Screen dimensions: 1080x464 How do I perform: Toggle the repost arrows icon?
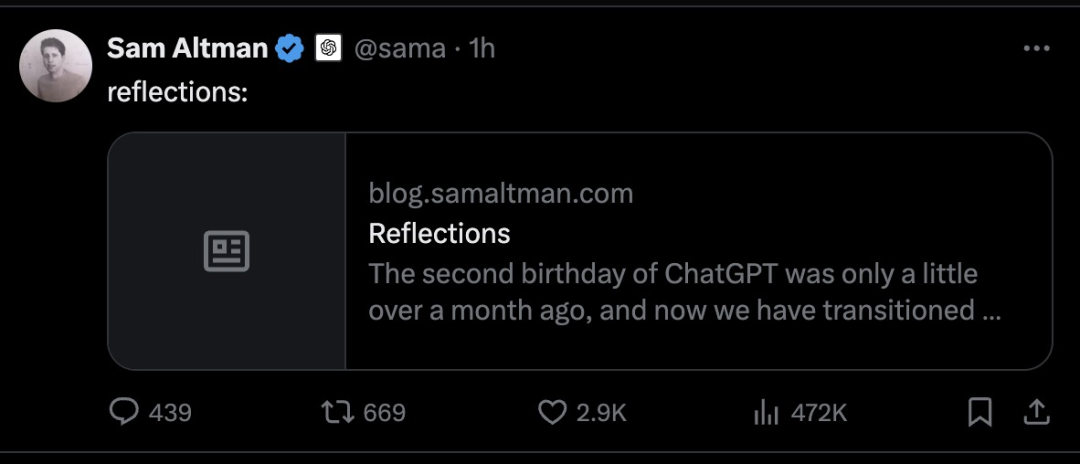pos(338,412)
